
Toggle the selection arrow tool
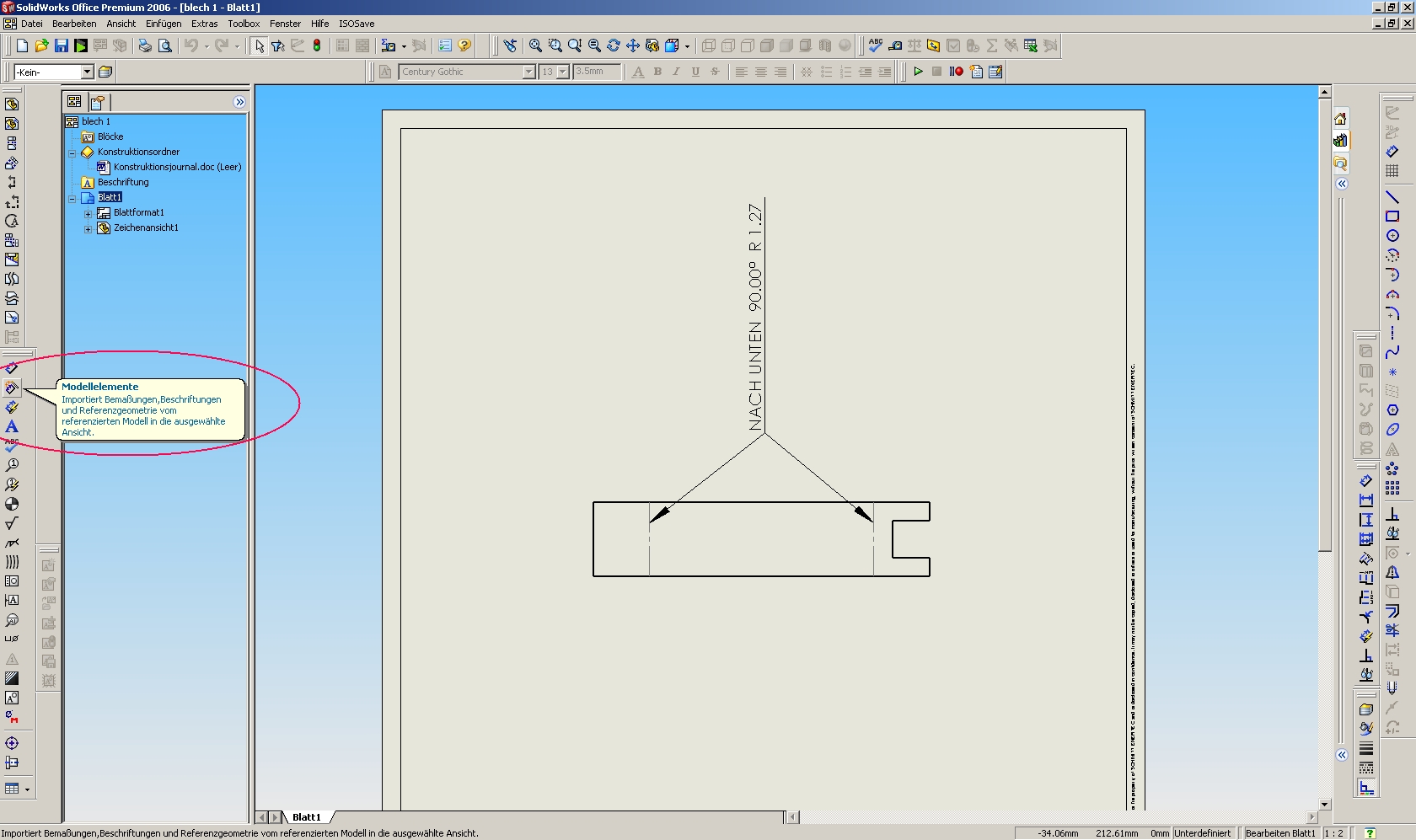tap(259, 45)
